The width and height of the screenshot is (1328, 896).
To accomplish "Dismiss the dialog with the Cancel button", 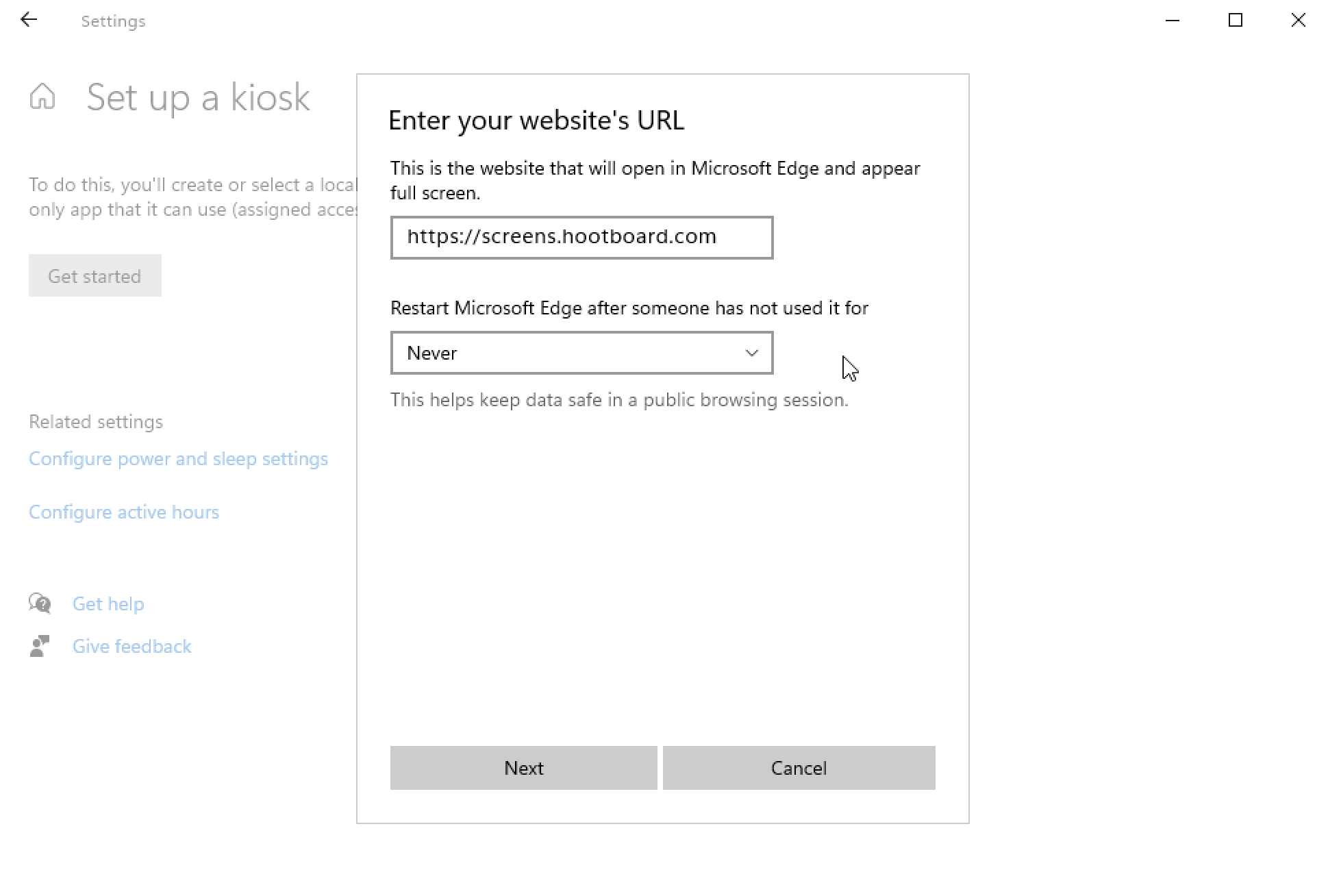I will [x=799, y=768].
